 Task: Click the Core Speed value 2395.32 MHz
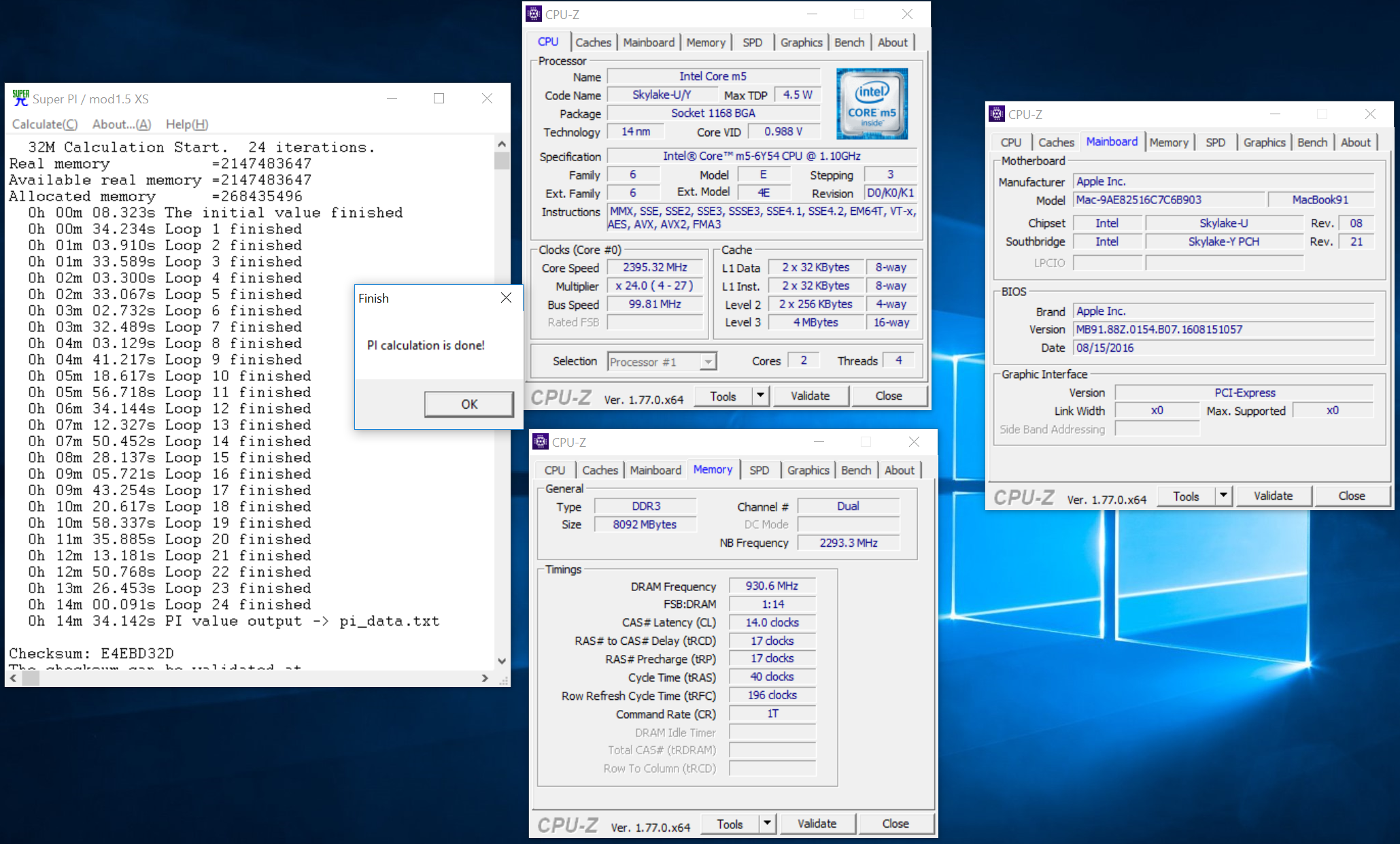(655, 267)
